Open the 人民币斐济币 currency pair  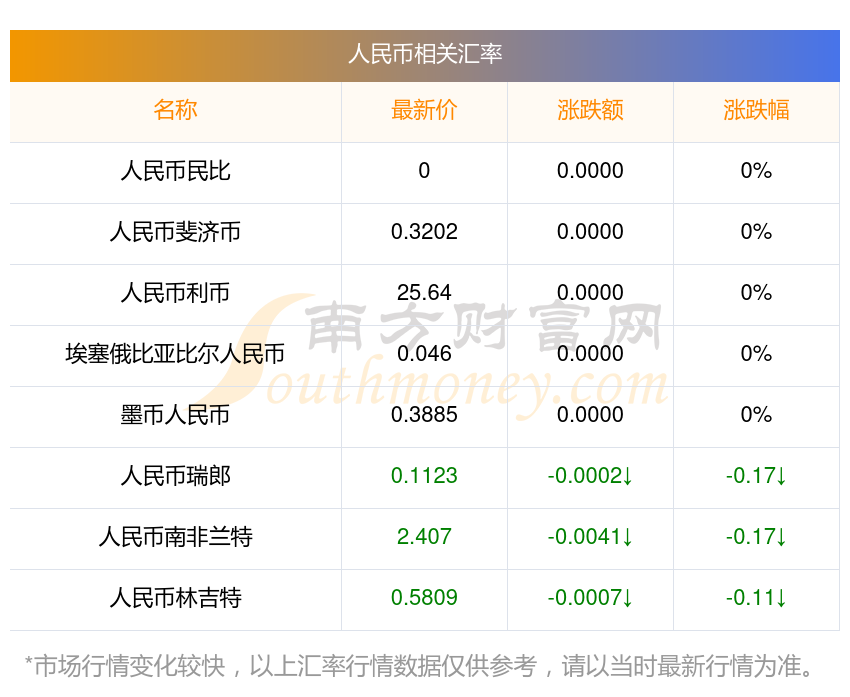click(175, 232)
